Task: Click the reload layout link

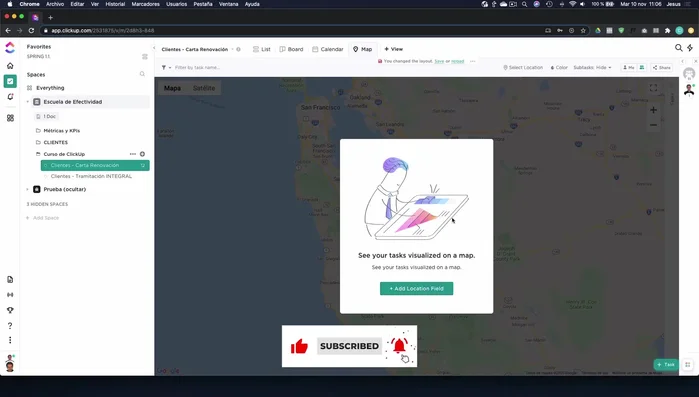Action: coord(457,61)
